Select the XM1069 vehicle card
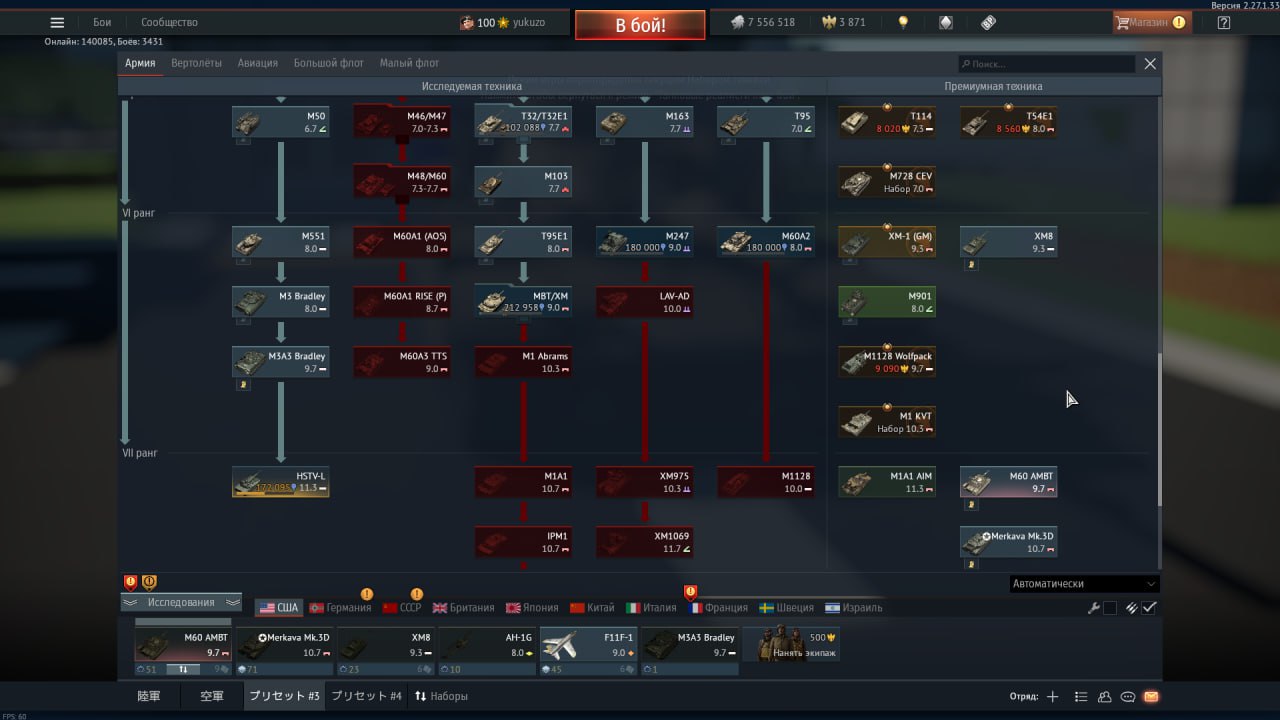 (645, 542)
